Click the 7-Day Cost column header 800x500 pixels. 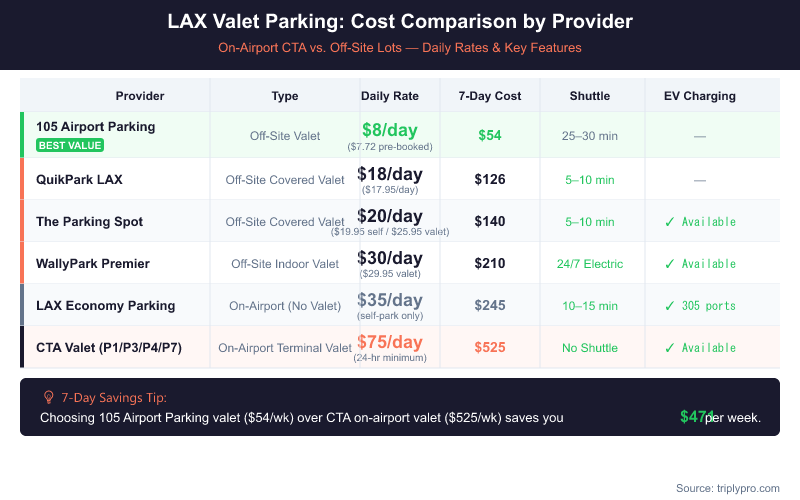[x=490, y=96]
